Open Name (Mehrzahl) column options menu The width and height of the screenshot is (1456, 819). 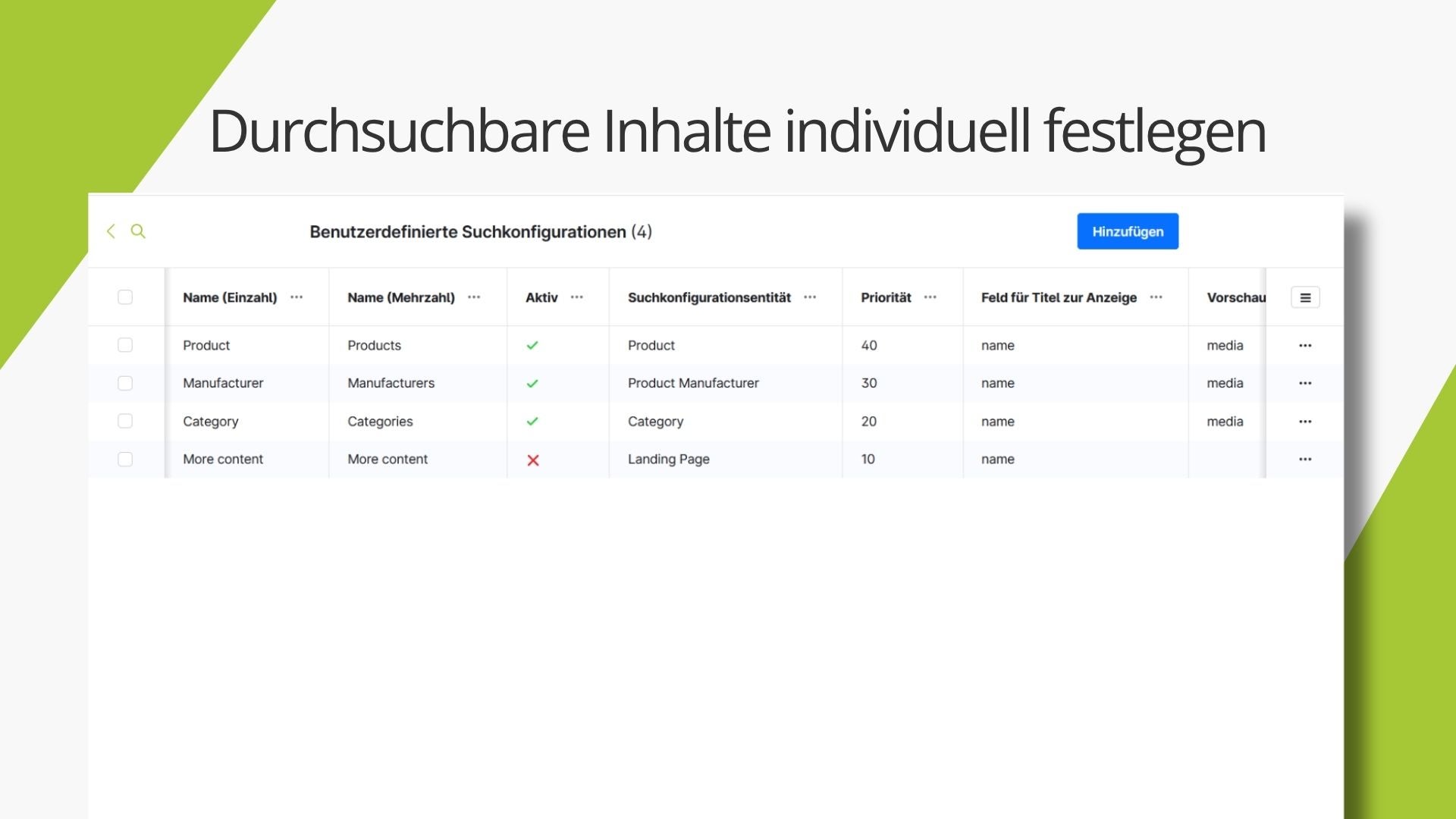[474, 297]
